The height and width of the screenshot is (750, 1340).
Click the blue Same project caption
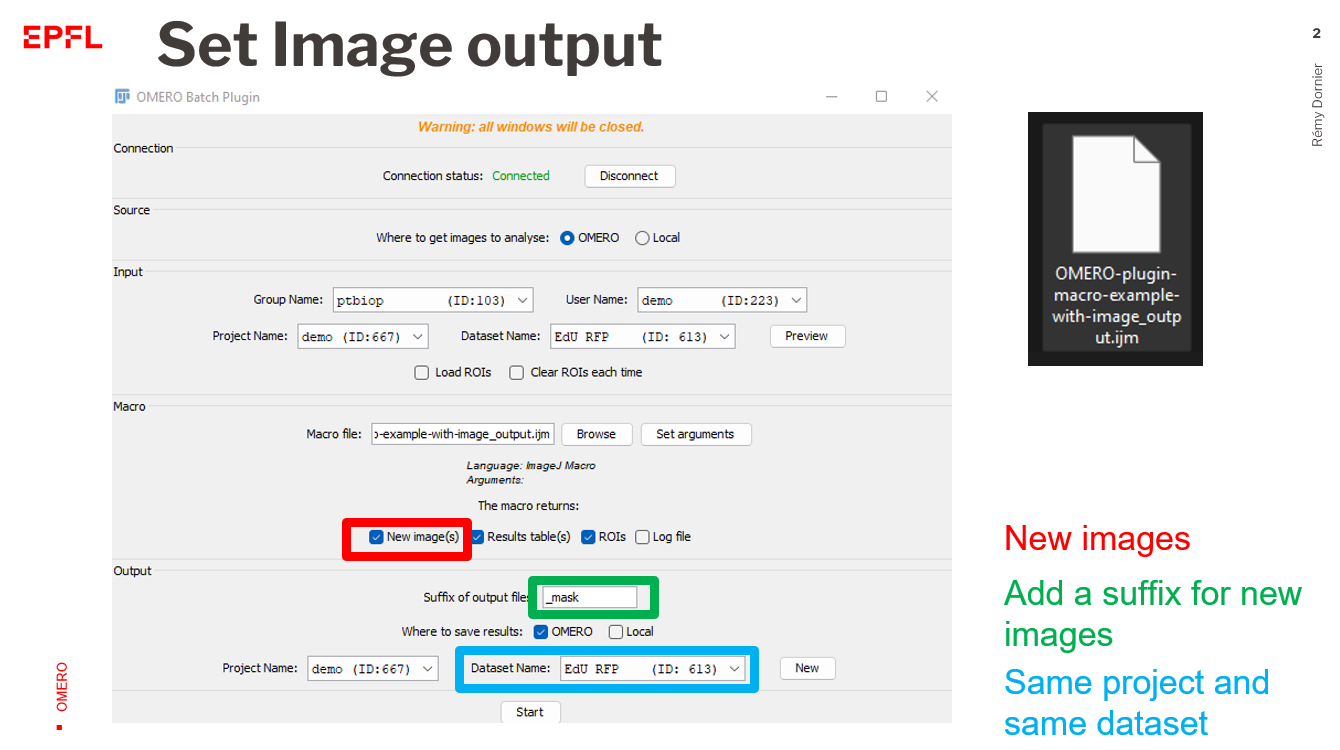click(x=1136, y=702)
